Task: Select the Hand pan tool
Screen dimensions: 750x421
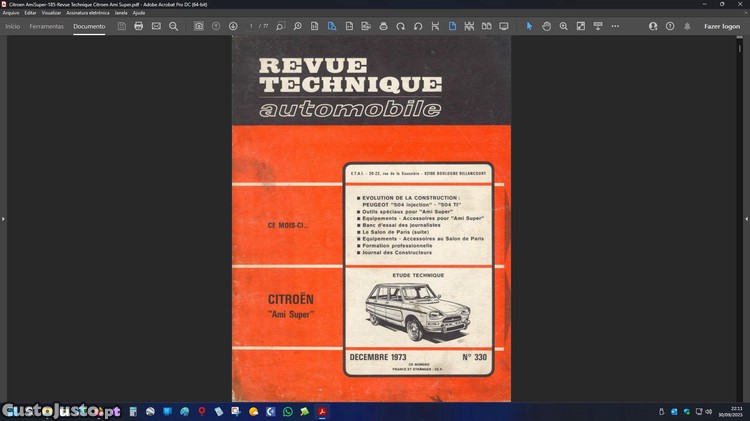Action: tap(547, 26)
